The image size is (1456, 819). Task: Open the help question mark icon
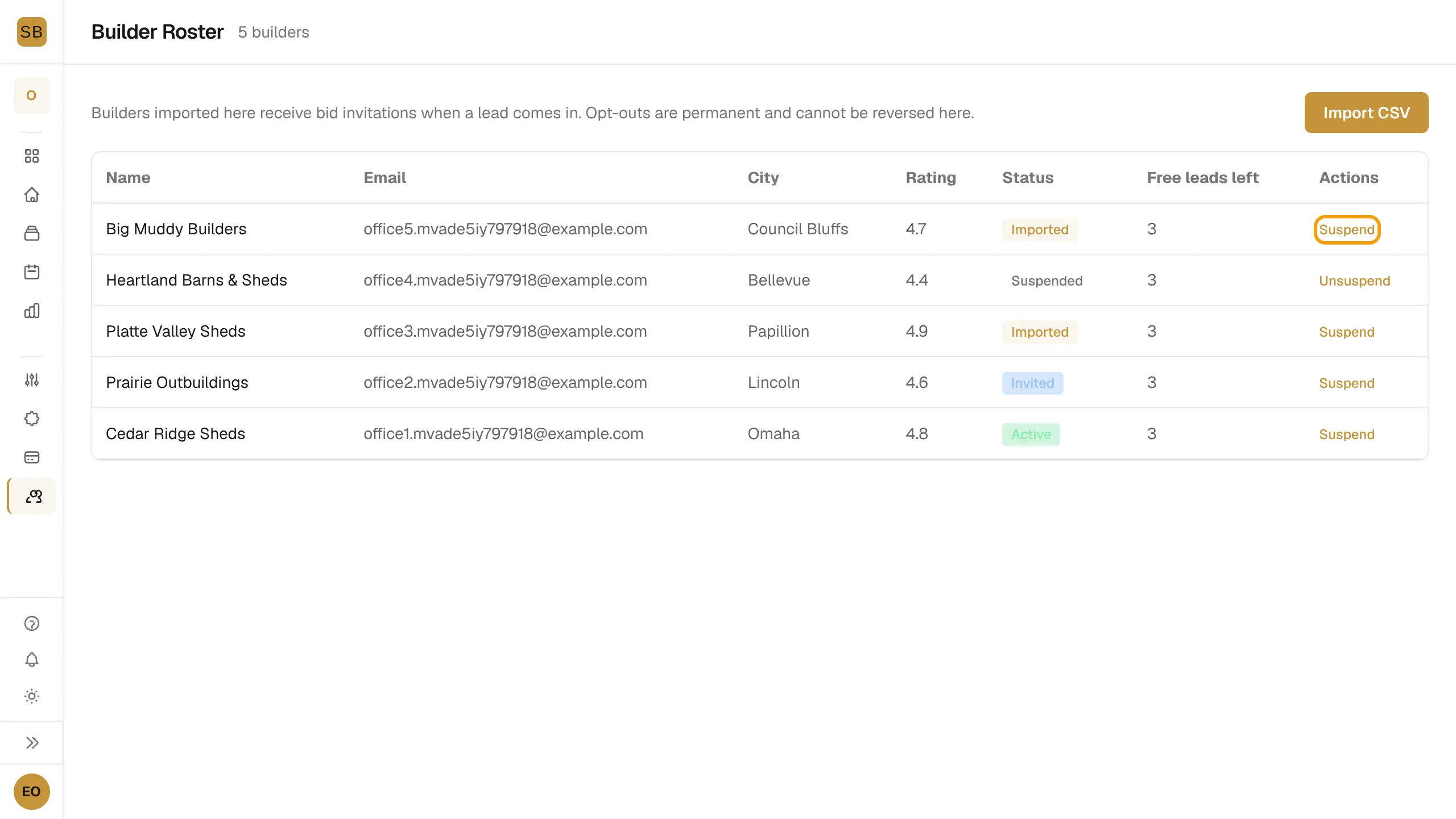[32, 623]
